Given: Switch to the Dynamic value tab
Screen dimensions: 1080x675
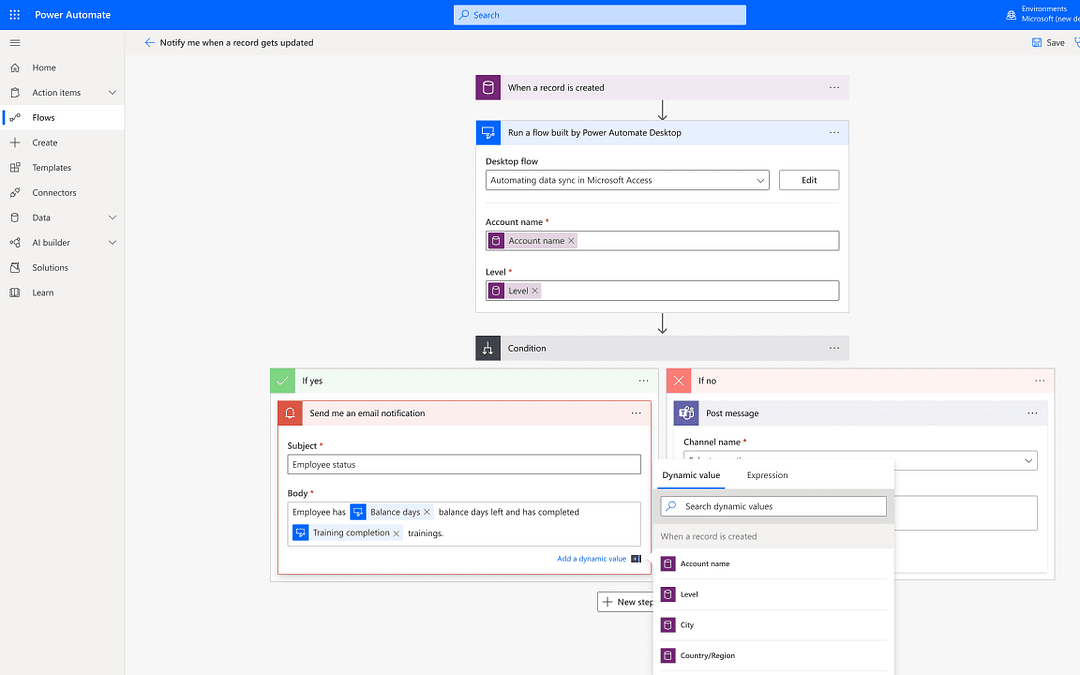Looking at the screenshot, I should tap(691, 475).
